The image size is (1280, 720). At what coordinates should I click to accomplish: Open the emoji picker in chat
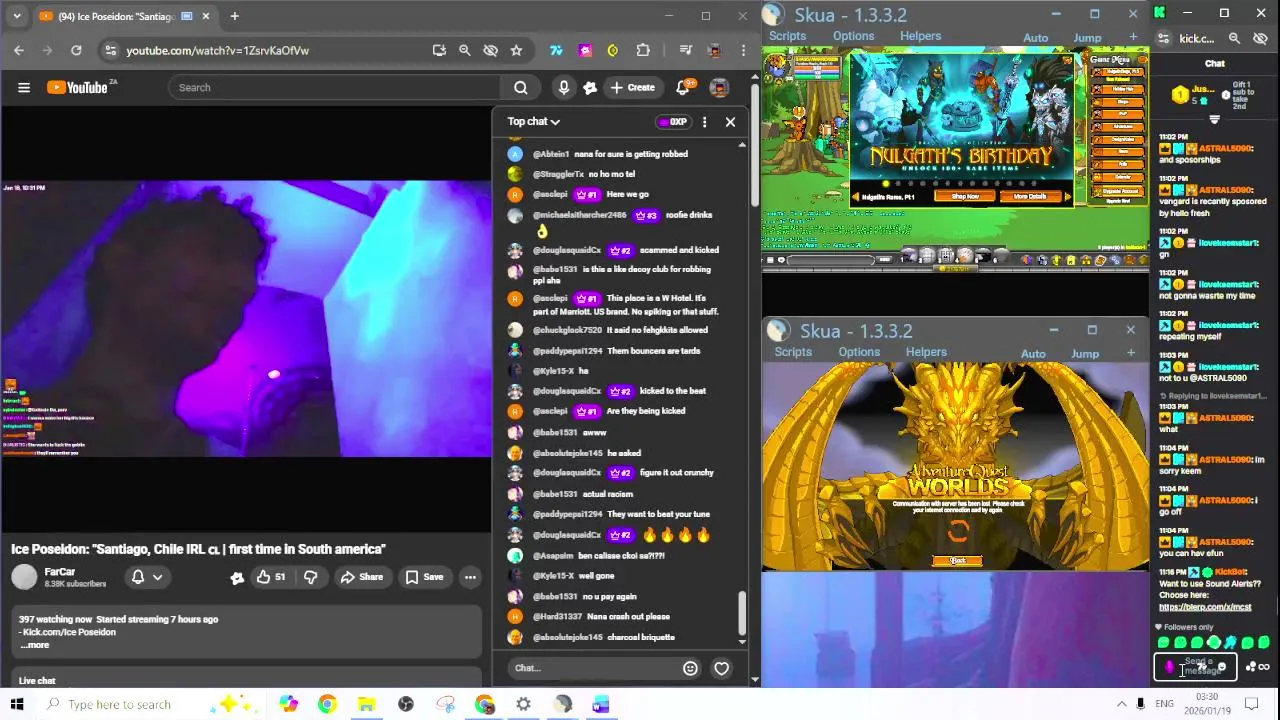click(x=690, y=668)
